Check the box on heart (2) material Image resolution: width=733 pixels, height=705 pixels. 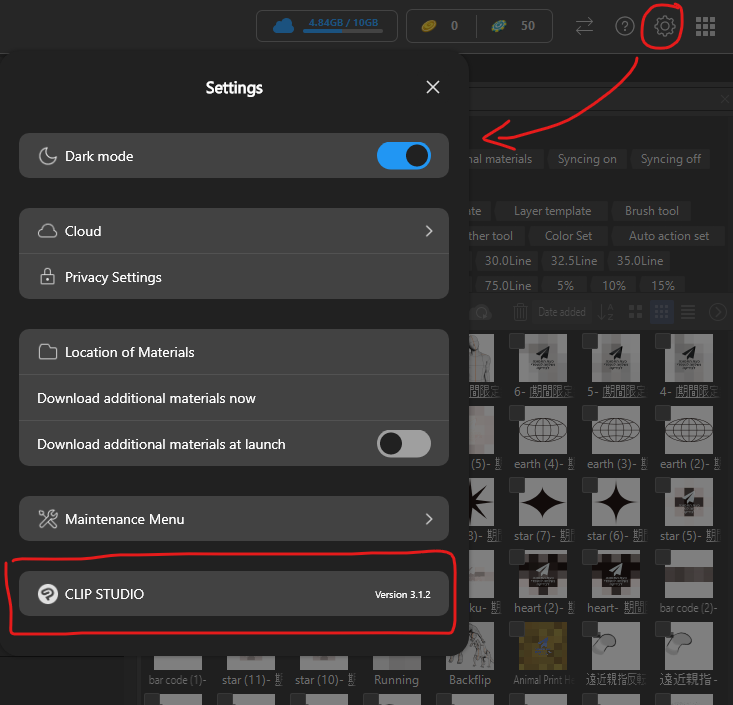517,557
